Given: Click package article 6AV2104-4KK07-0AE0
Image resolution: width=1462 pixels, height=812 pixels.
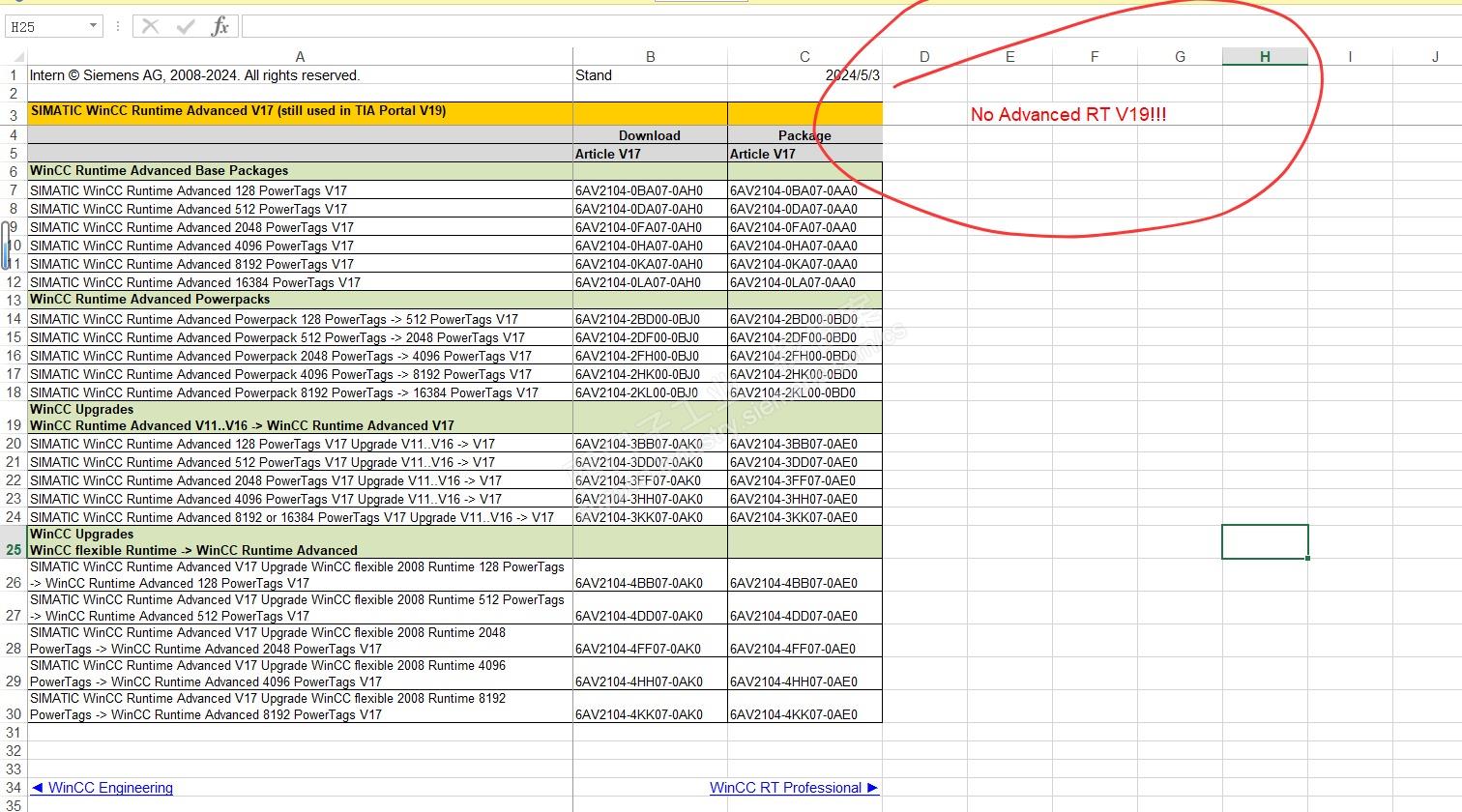Looking at the screenshot, I should 804,707.
